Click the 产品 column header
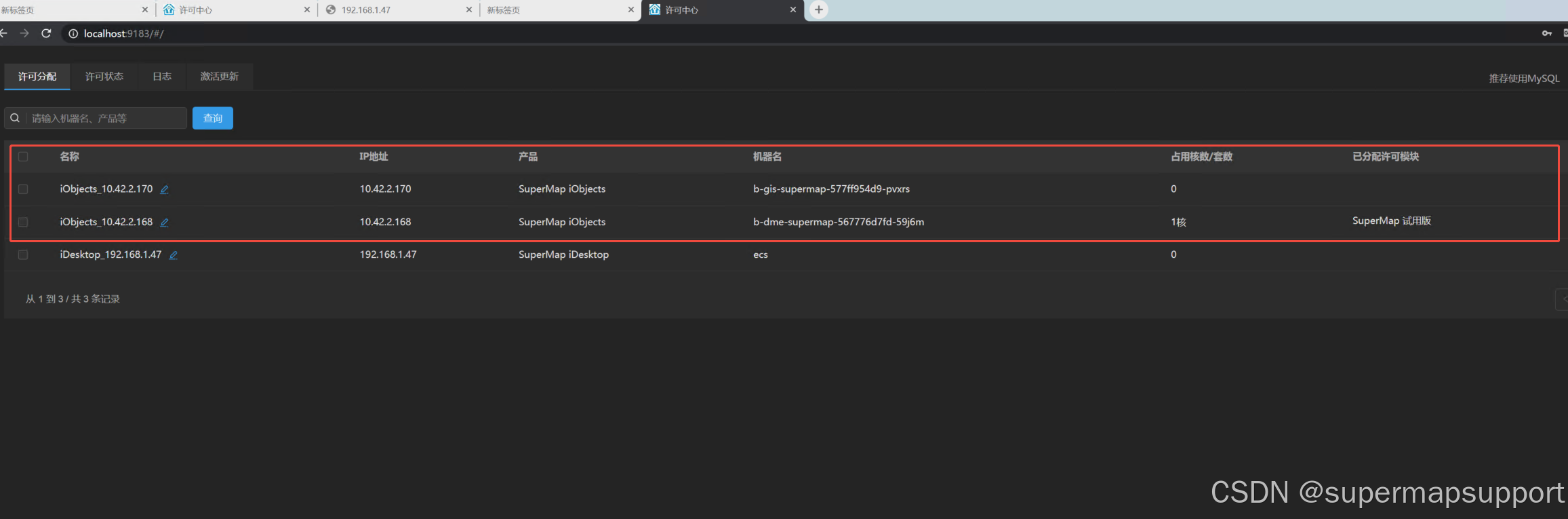The image size is (1568, 519). 528,157
